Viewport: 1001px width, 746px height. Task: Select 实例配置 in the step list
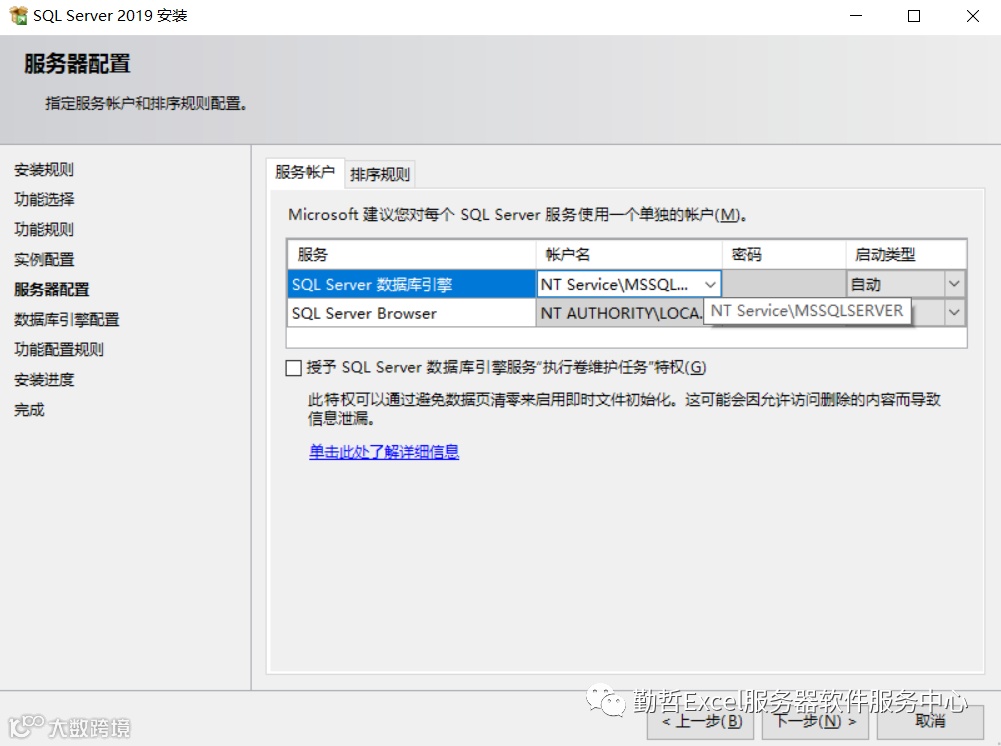coord(44,260)
